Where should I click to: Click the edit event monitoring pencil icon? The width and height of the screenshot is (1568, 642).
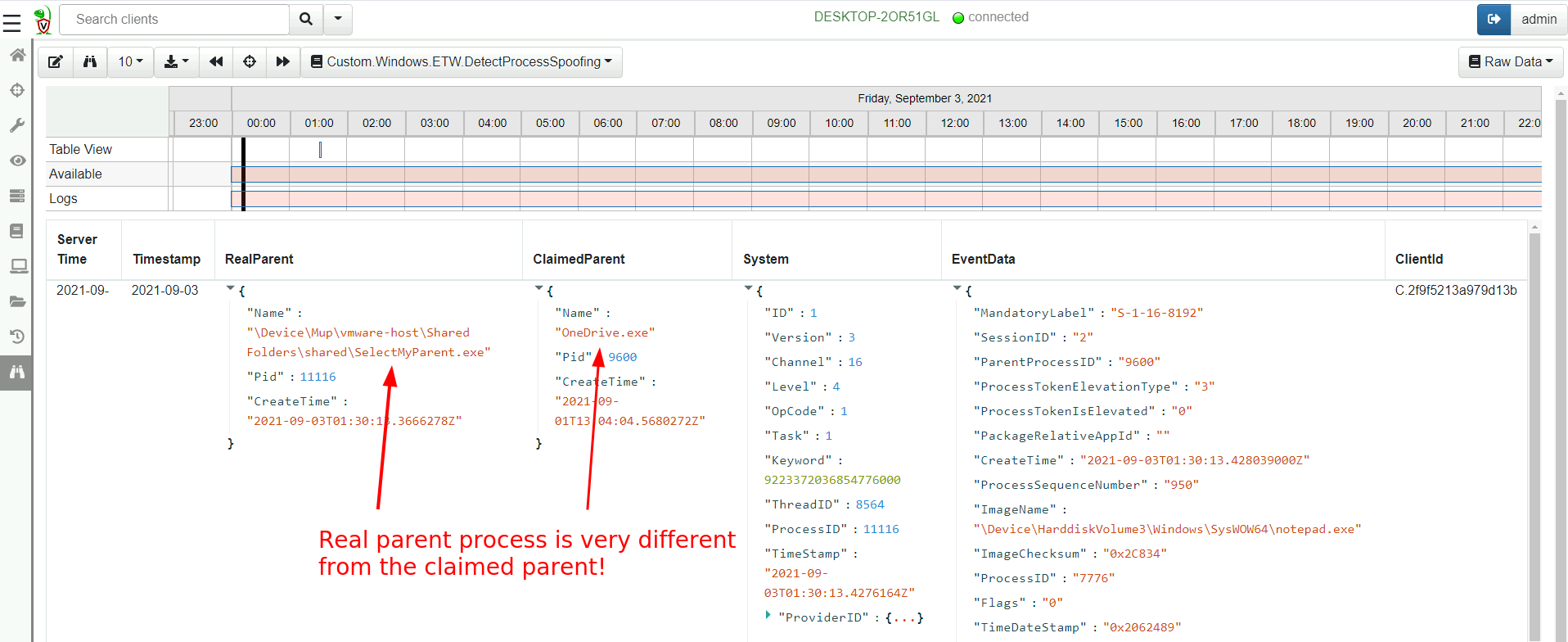click(x=56, y=62)
